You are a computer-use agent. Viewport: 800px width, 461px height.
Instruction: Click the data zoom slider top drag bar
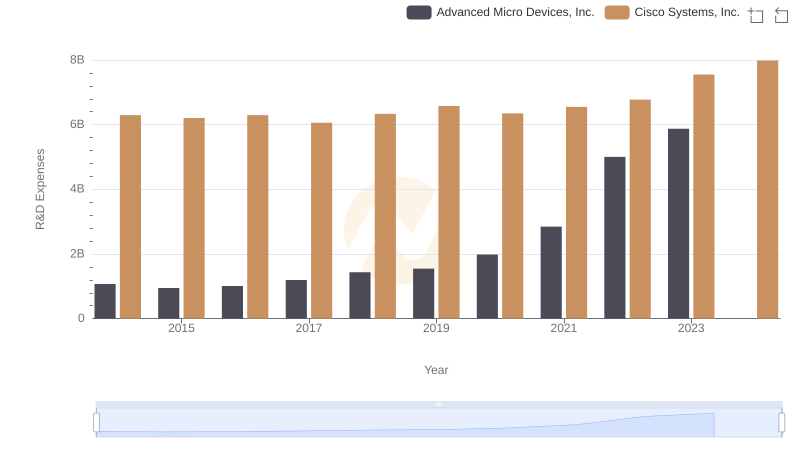tap(439, 404)
